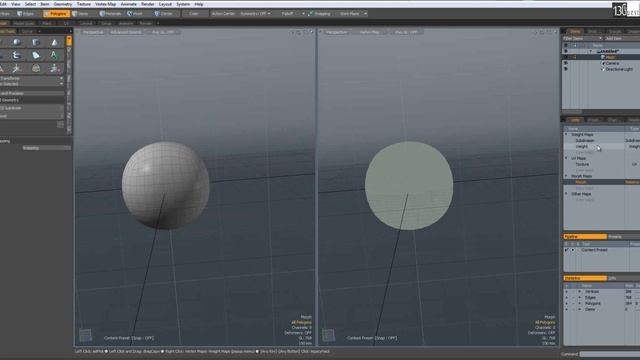Click the Items selection mode icon
The image size is (640, 360).
74,13
